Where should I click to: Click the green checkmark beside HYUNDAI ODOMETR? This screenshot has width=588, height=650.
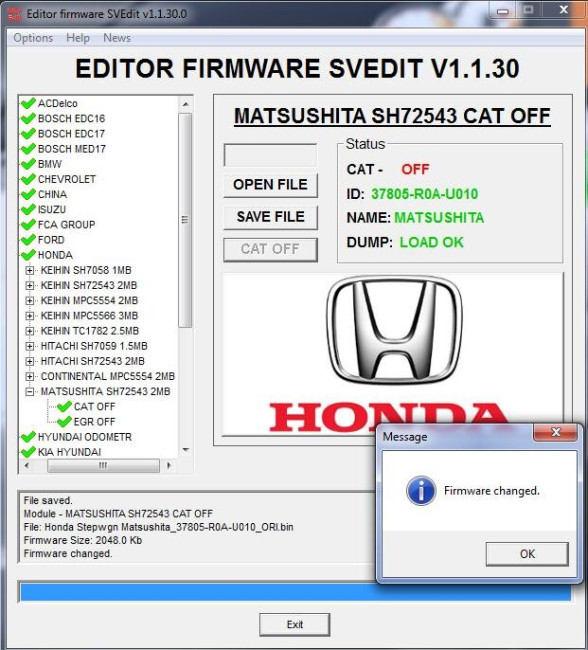pyautogui.click(x=28, y=437)
